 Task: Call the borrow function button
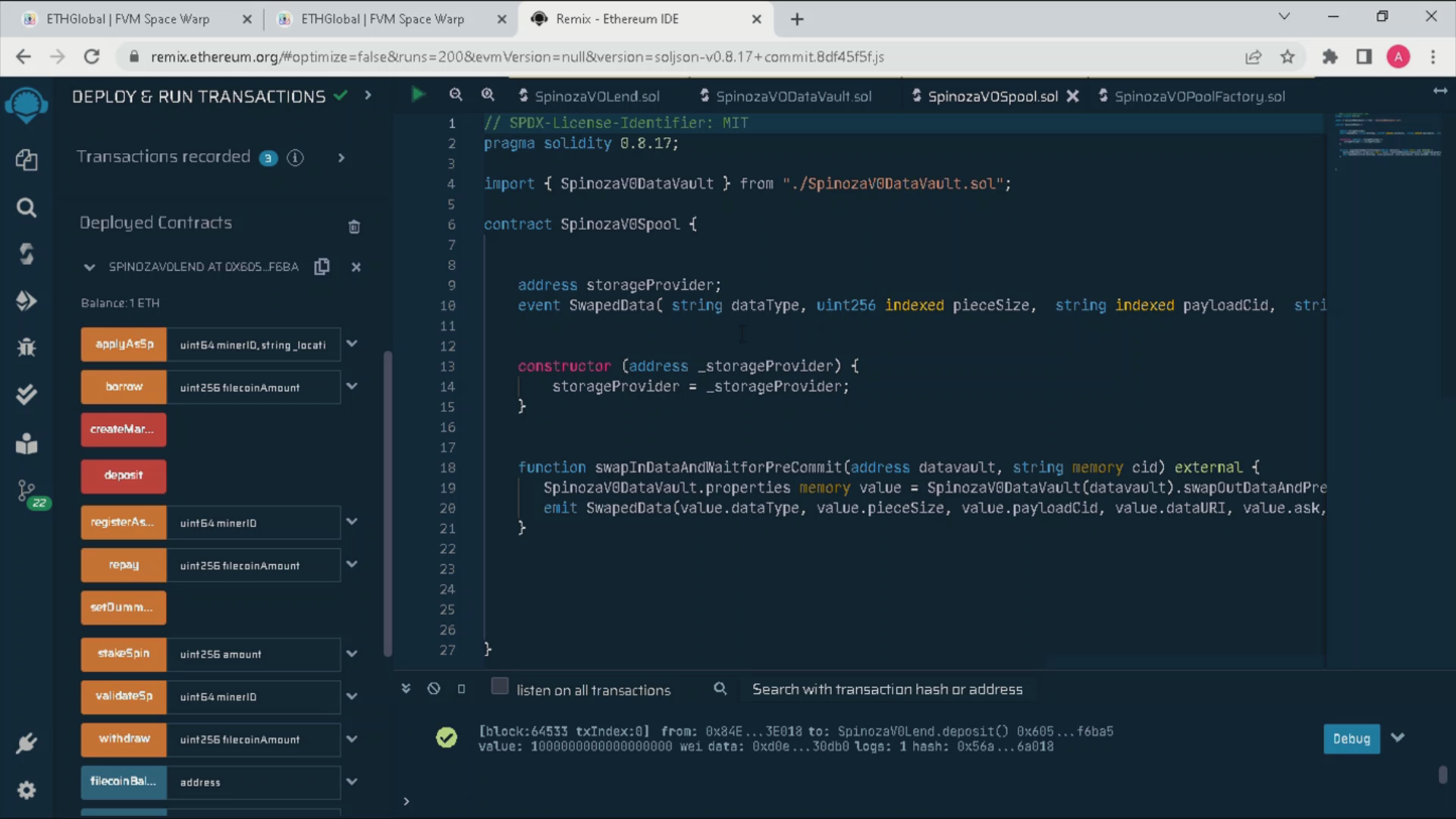pos(124,387)
